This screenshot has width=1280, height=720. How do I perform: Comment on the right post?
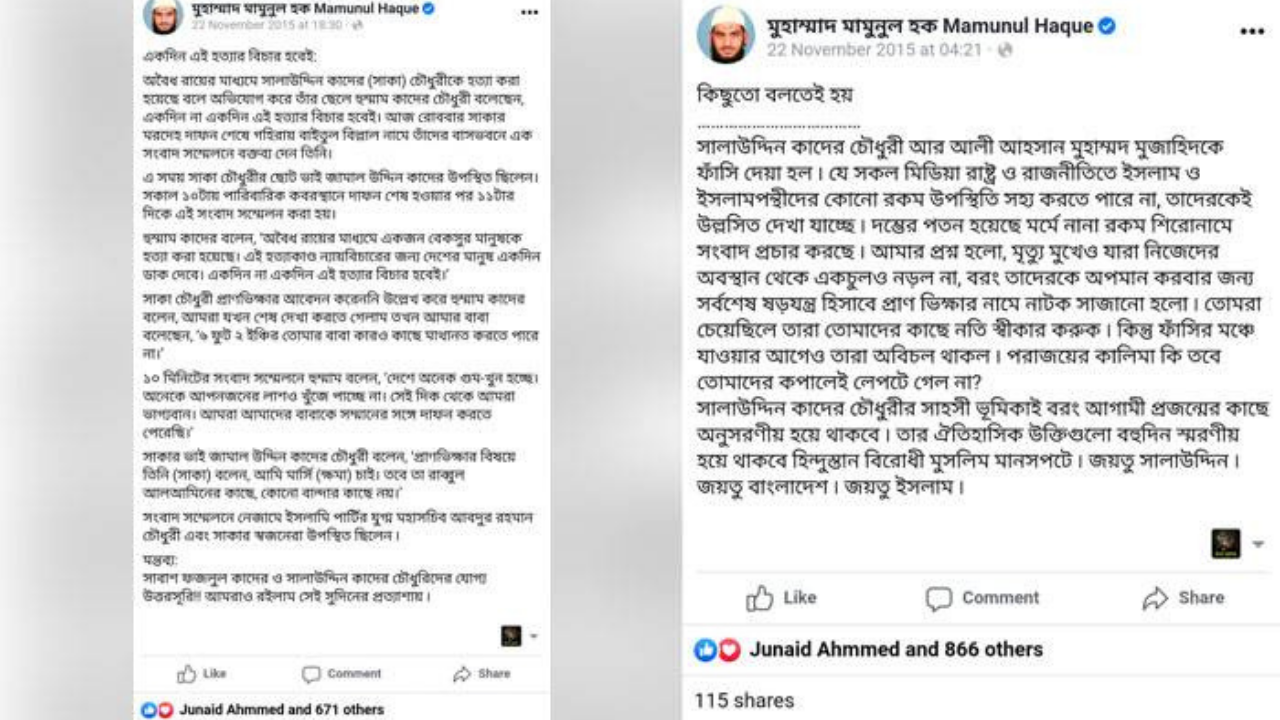click(x=982, y=598)
